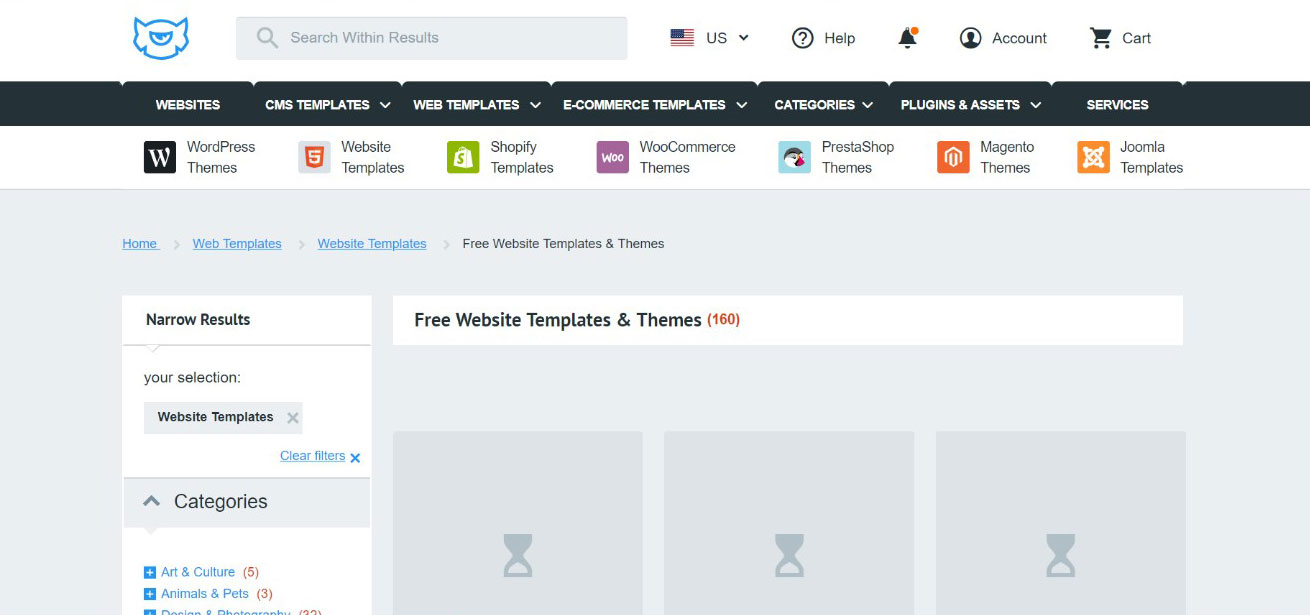The image size is (1310, 615).
Task: Click the HTML5 Website Templates icon
Action: [314, 157]
